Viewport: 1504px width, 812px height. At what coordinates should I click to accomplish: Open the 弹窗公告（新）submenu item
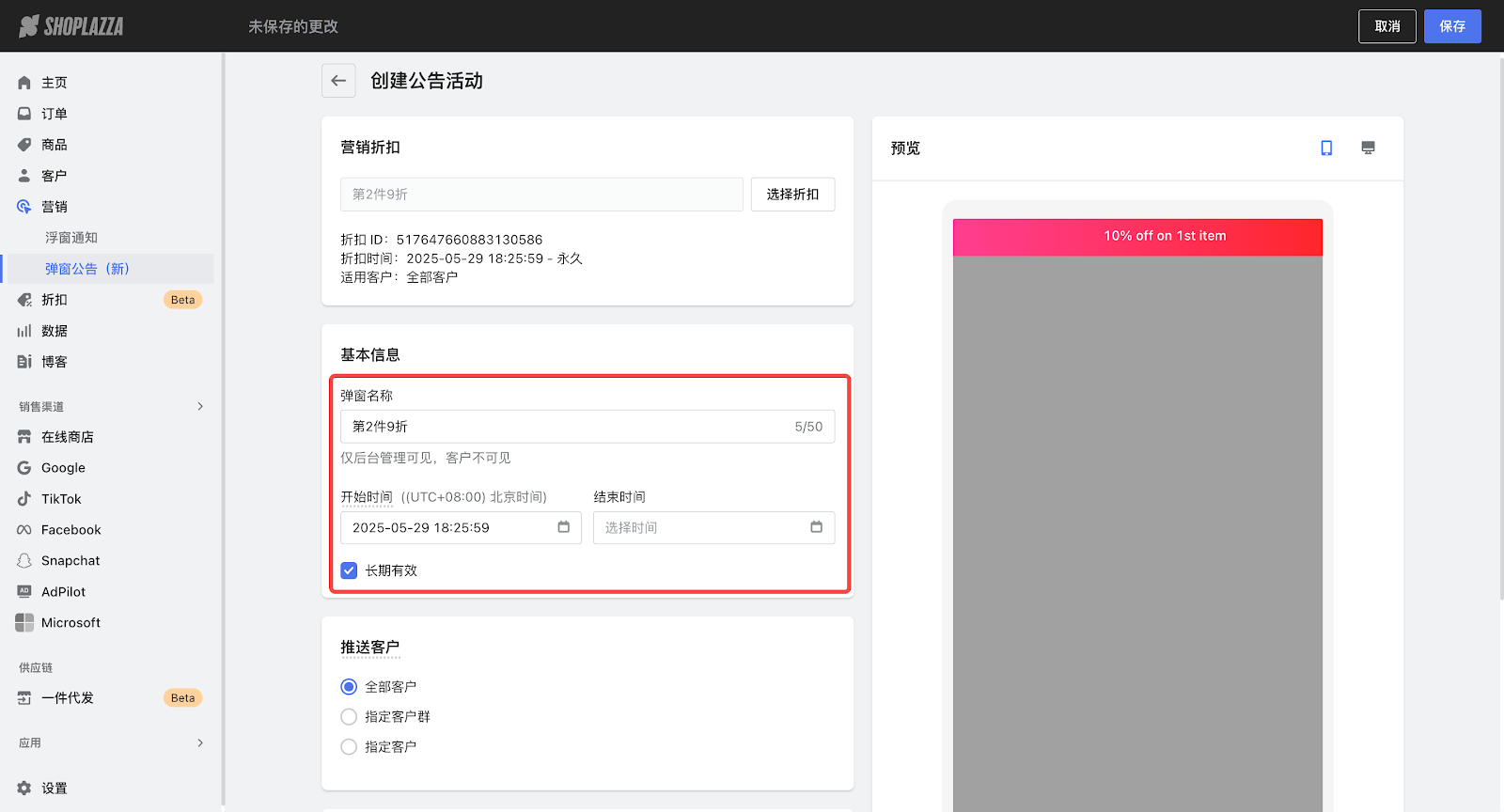(87, 269)
